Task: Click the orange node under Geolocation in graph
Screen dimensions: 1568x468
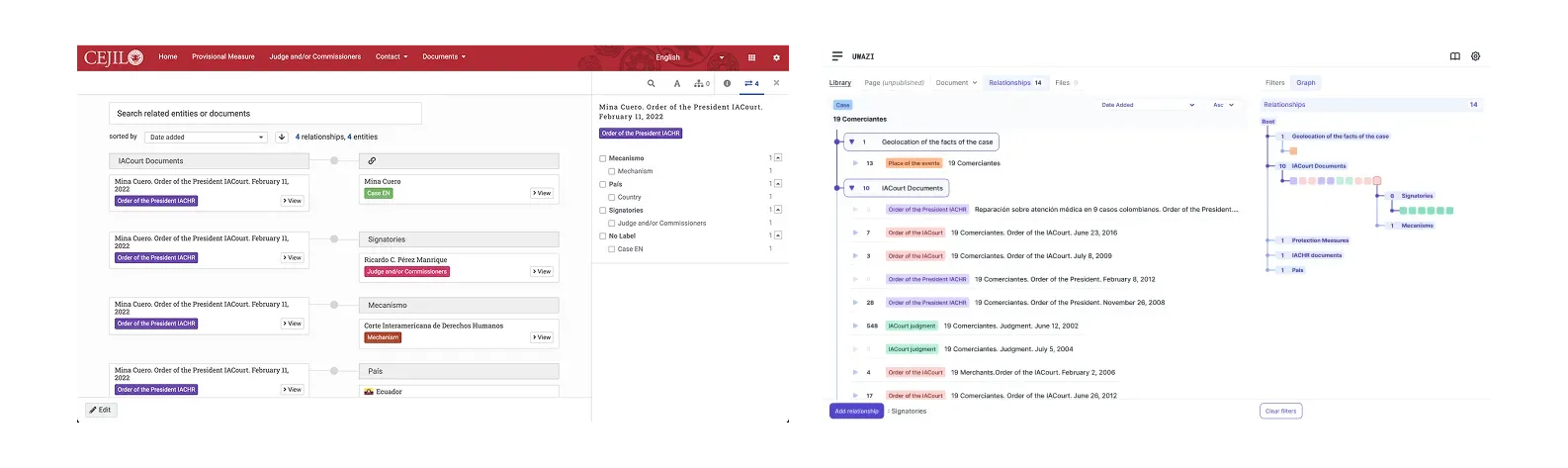Action: [1293, 151]
